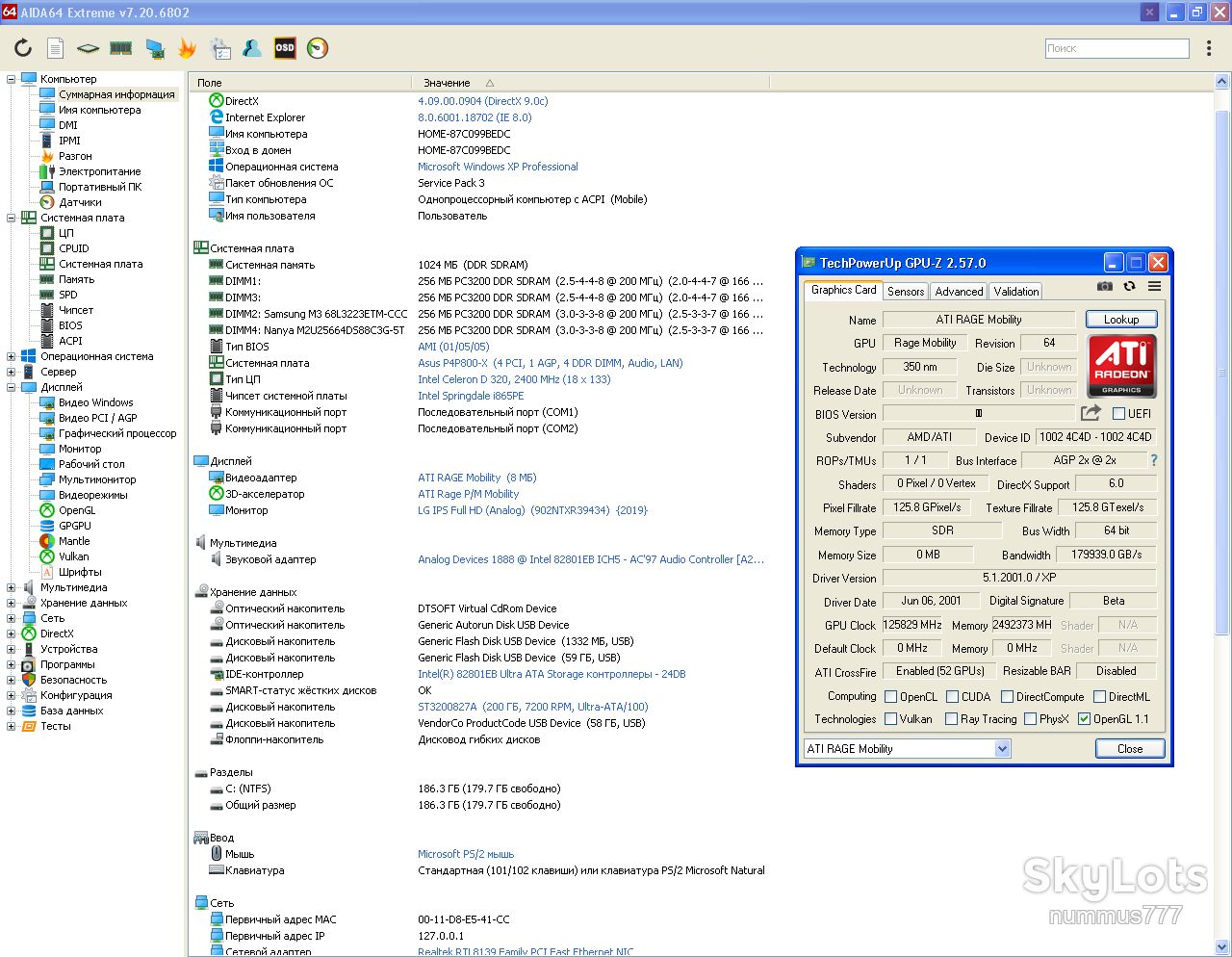The height and width of the screenshot is (957, 1232).
Task: Enable the OpenCL checkbox
Action: [890, 697]
